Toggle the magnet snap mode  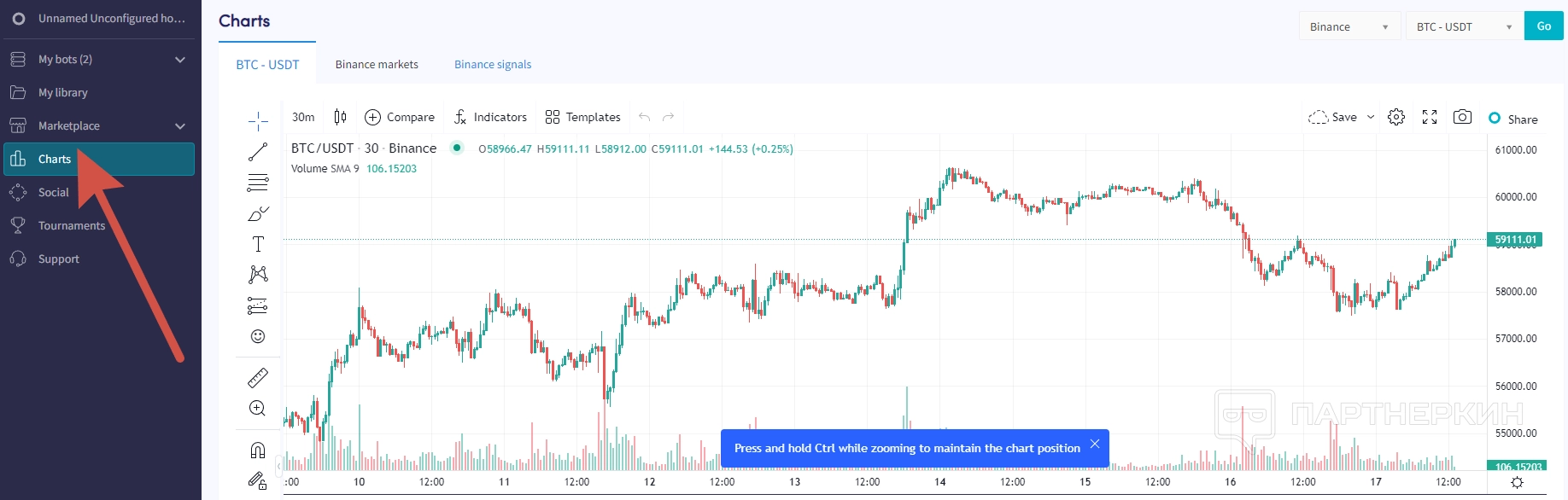click(x=258, y=450)
